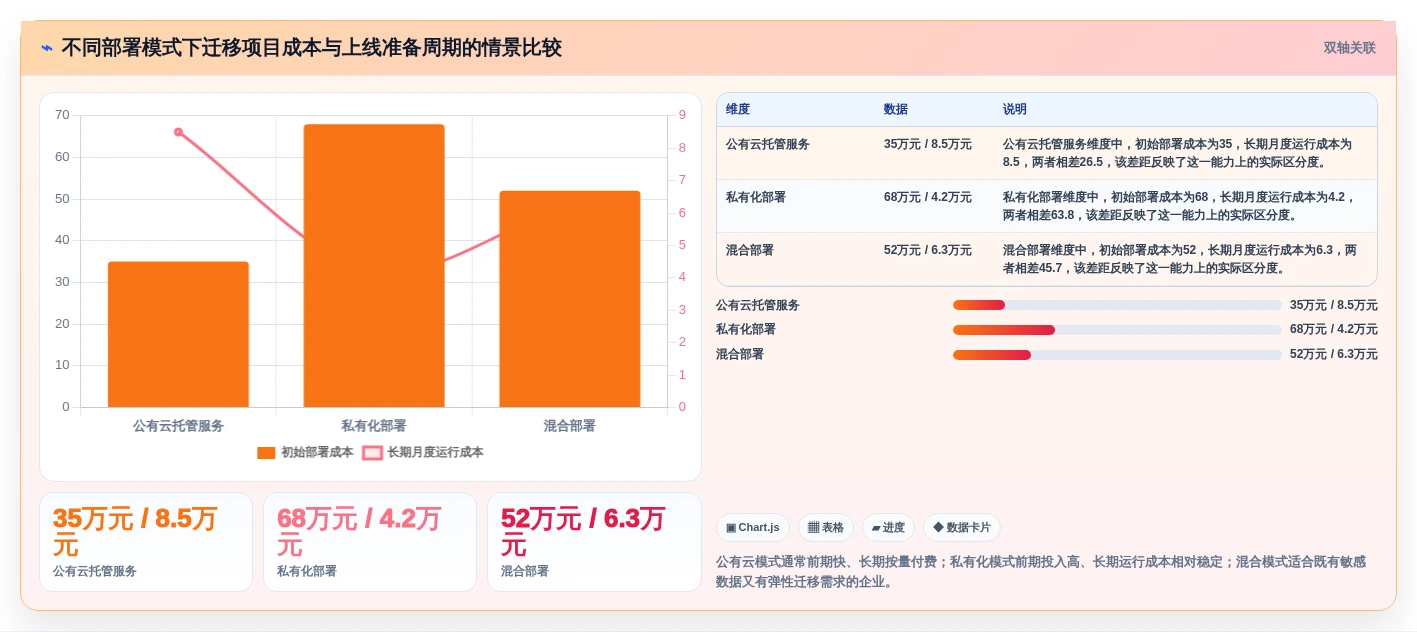Click the 说明 table column header
The height and width of the screenshot is (632, 1417).
[x=1015, y=109]
